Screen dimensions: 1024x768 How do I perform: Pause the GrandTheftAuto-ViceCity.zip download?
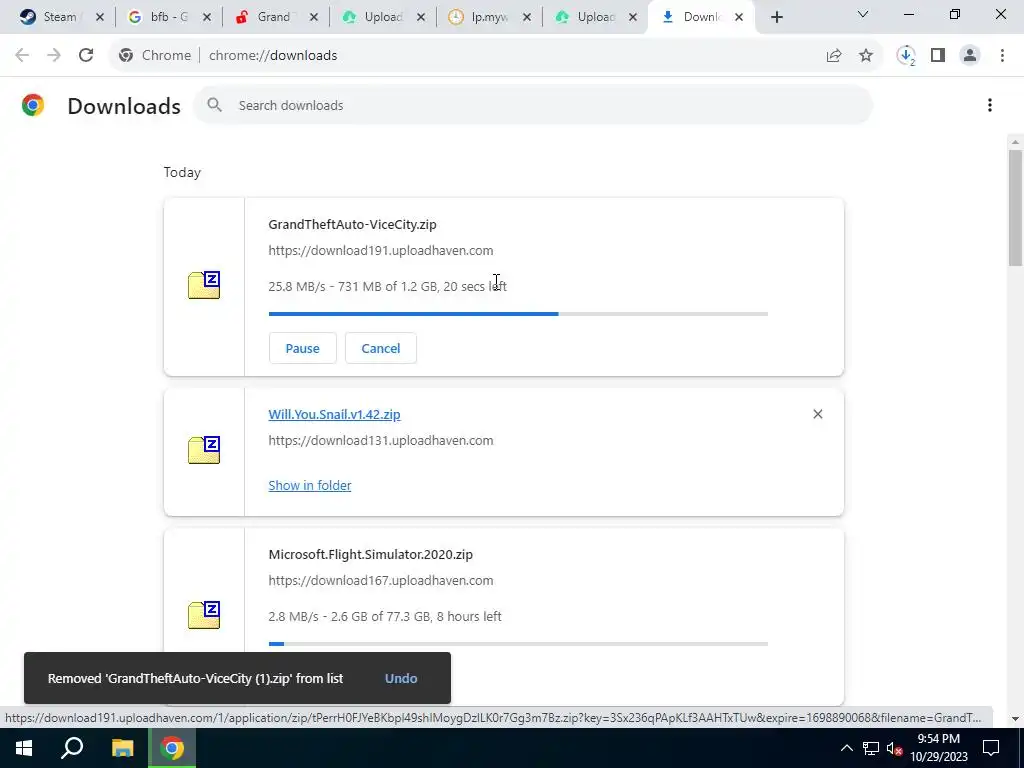[x=302, y=348]
